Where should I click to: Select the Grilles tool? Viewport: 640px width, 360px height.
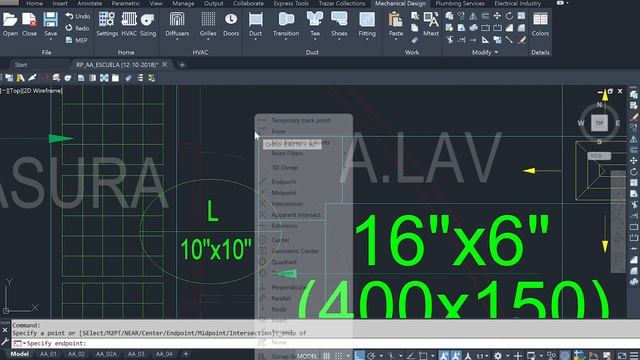(x=208, y=23)
